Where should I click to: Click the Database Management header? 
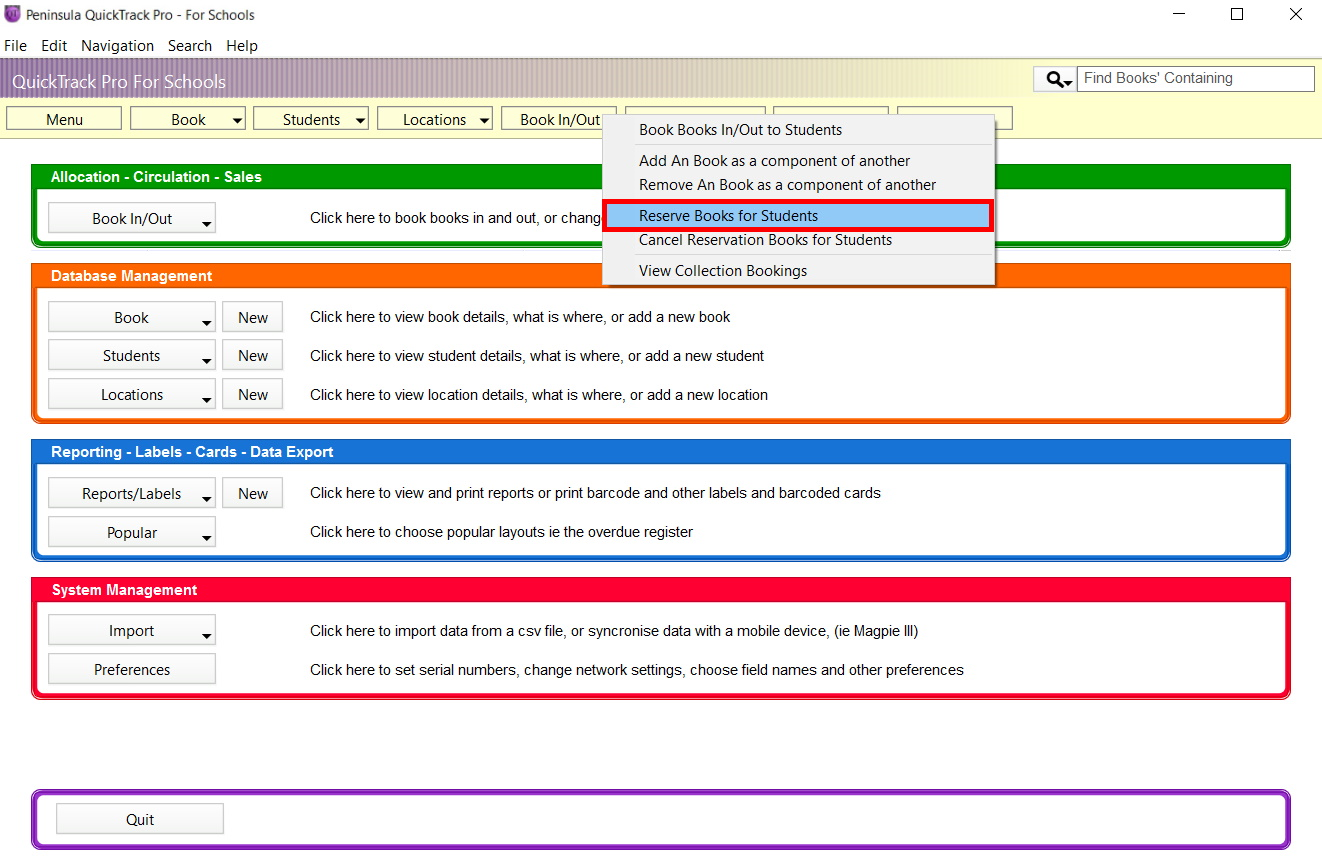click(x=132, y=276)
